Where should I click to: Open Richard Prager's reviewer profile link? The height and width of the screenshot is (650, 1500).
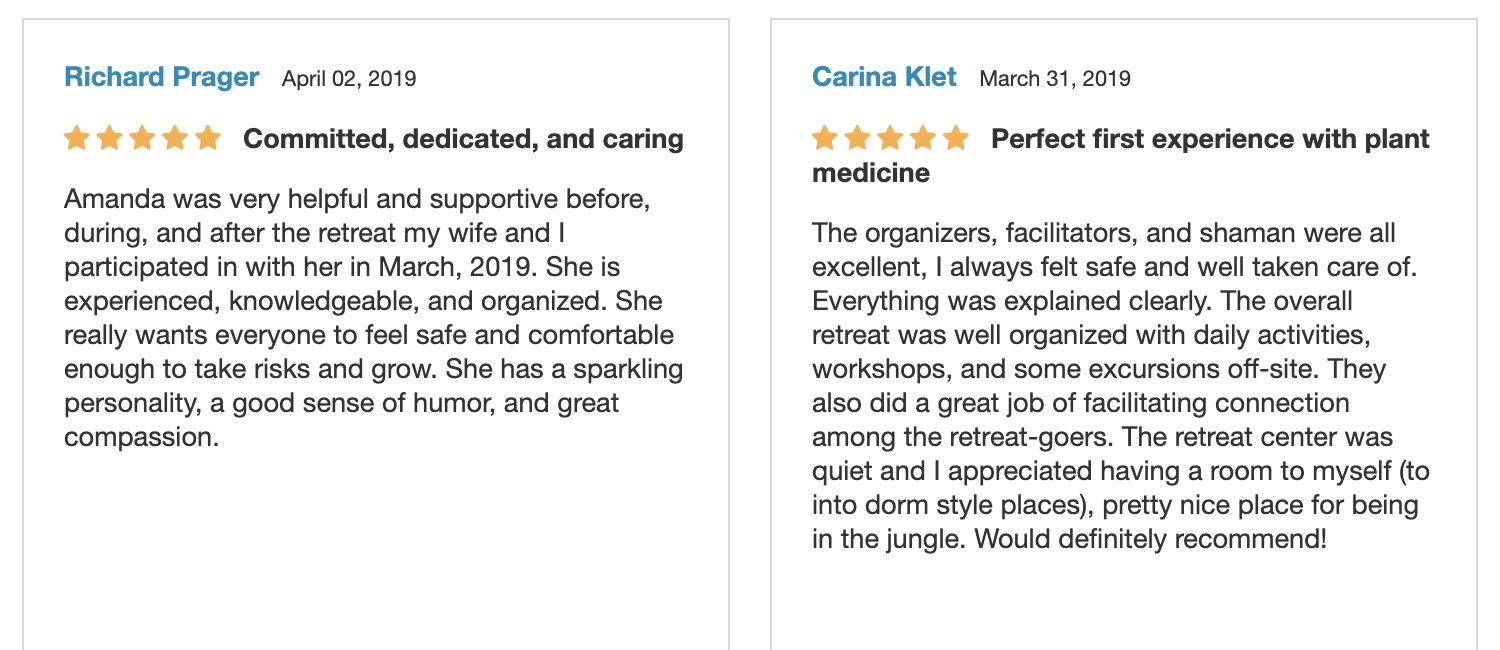pyautogui.click(x=161, y=77)
